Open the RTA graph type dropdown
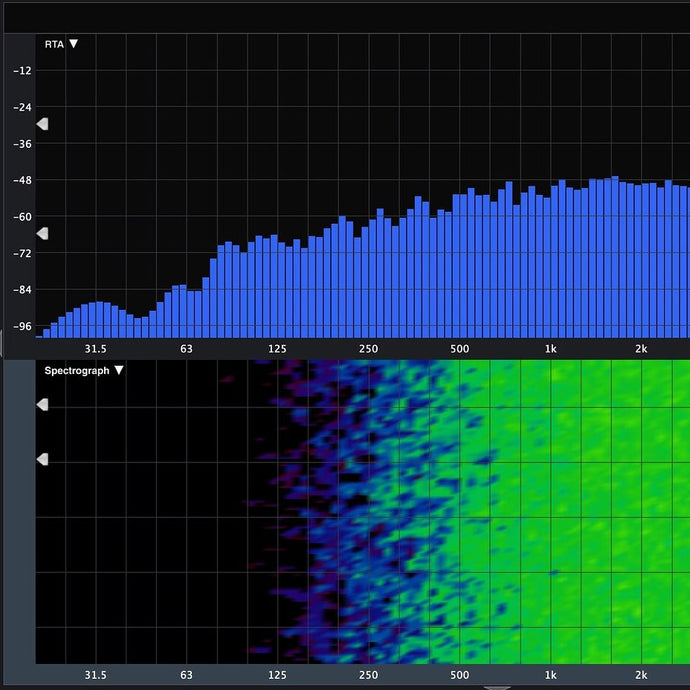690x690 pixels. (x=73, y=44)
